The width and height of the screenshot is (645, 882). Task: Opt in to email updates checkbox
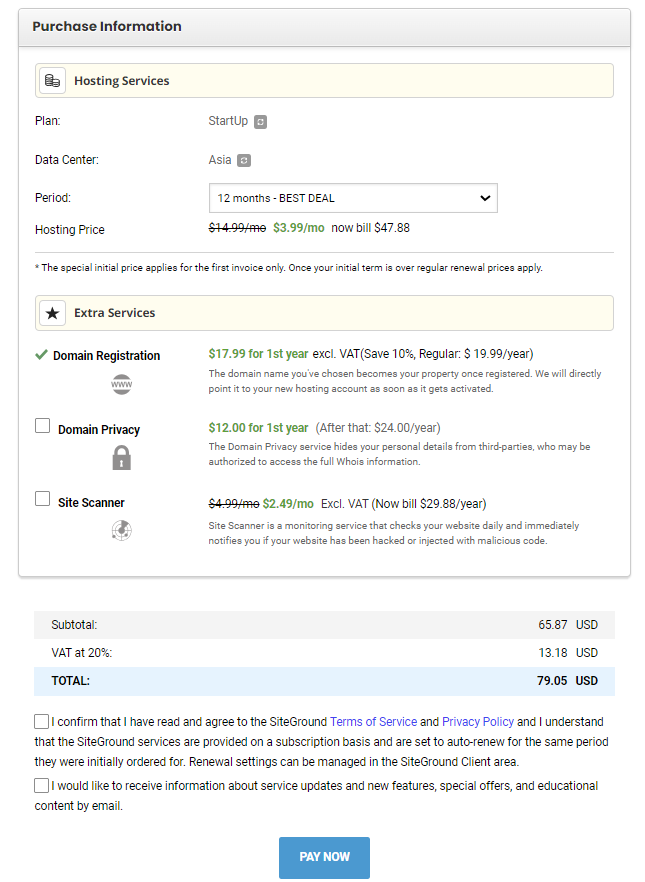41,786
